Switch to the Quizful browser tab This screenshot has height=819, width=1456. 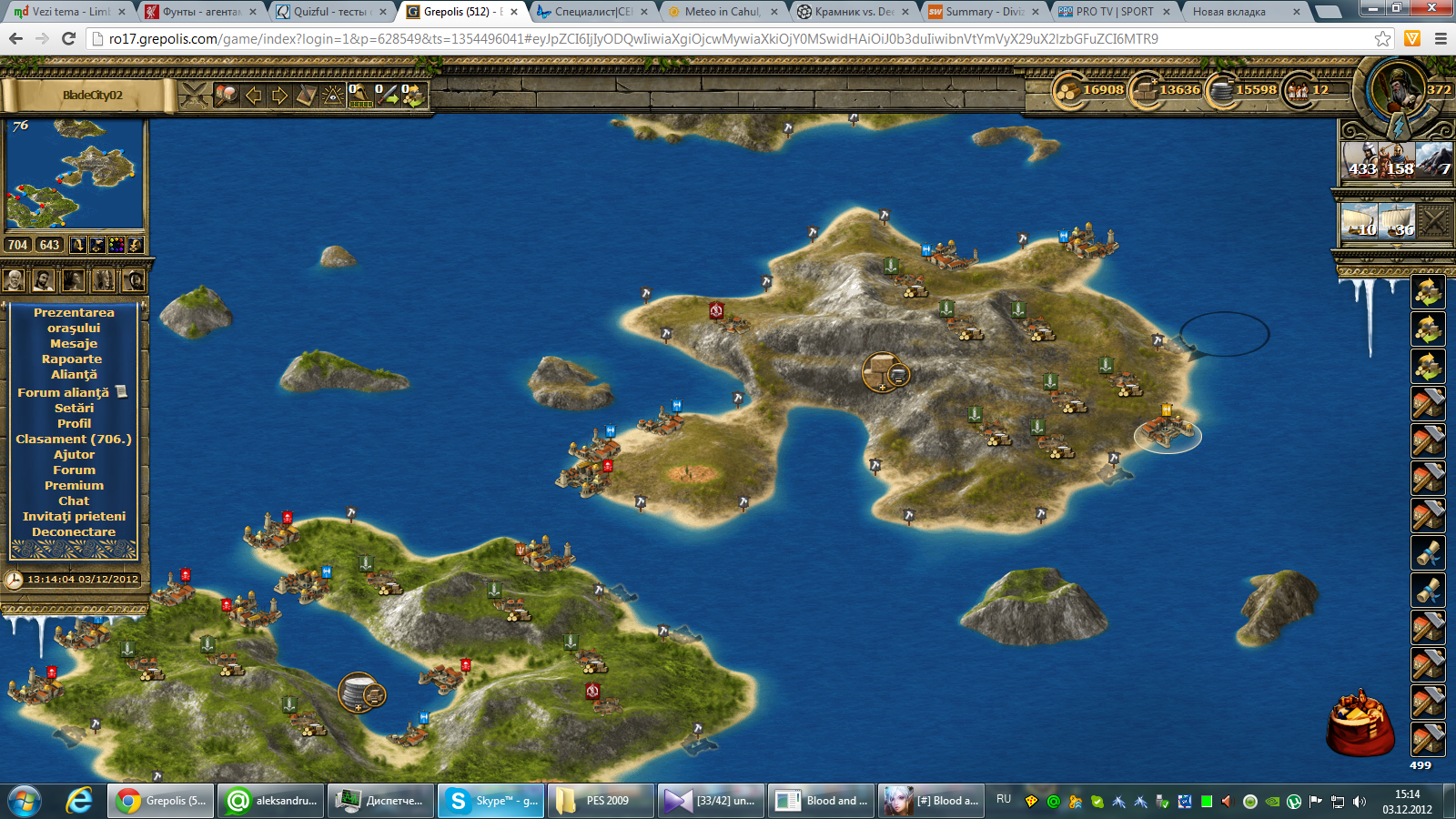tap(333, 12)
